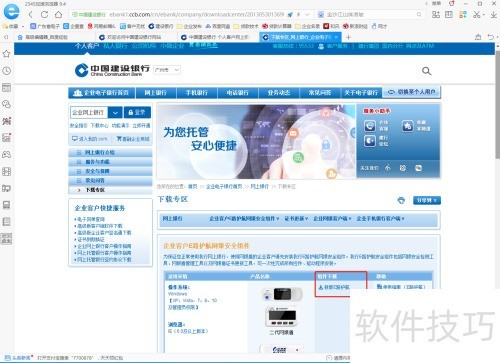Click the browser back arrow
Image resolution: width=500 pixels, height=363 pixels.
30,14
